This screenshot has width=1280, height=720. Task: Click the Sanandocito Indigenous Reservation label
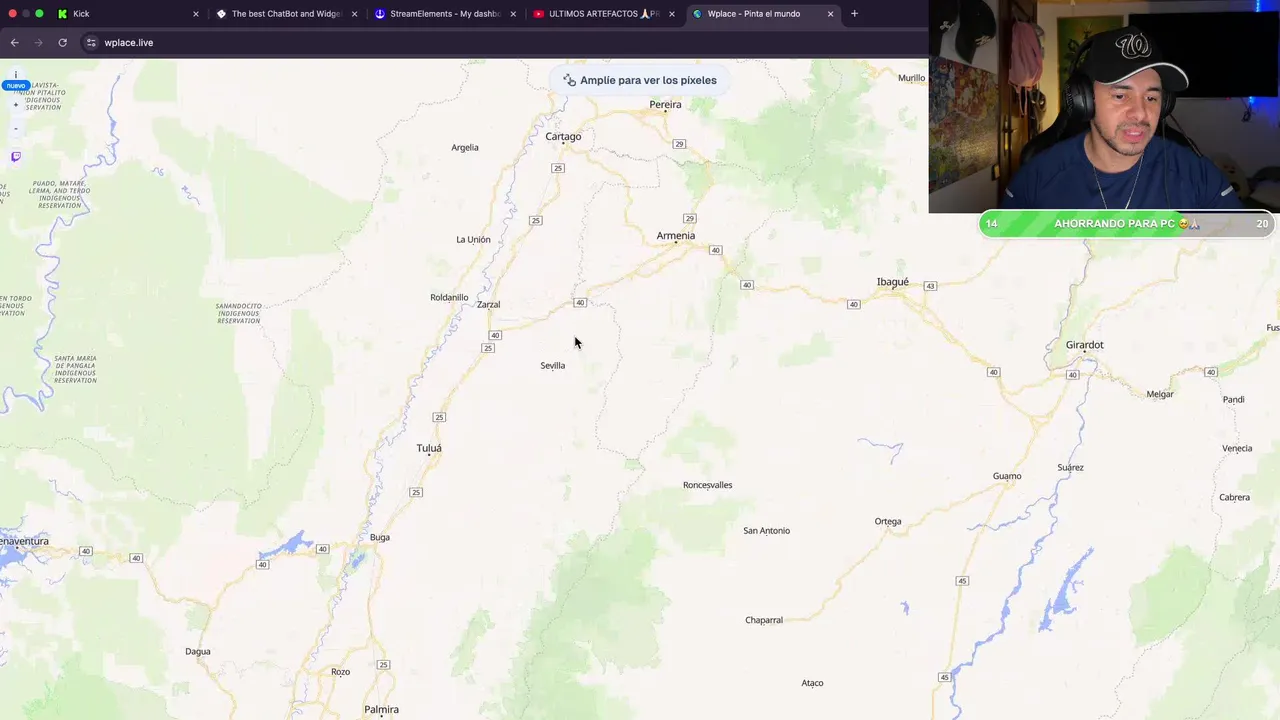pyautogui.click(x=238, y=313)
